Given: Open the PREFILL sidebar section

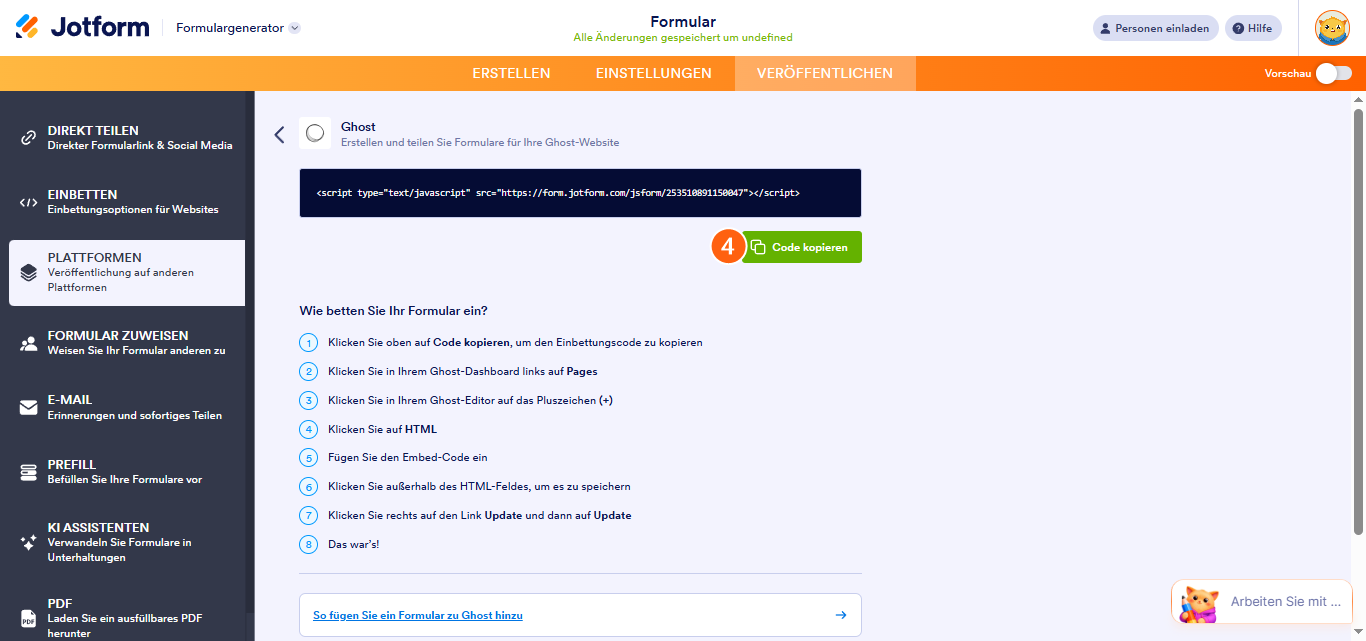Looking at the screenshot, I should (127, 471).
